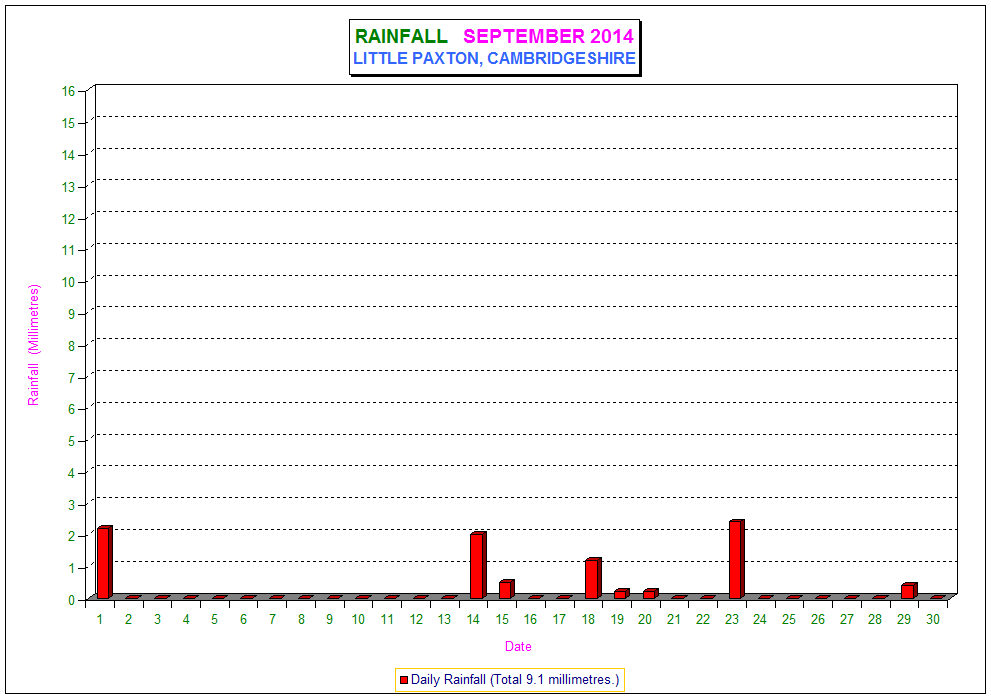This screenshot has height=698, width=991.
Task: Click the x-axis date label '27'
Action: 847,620
